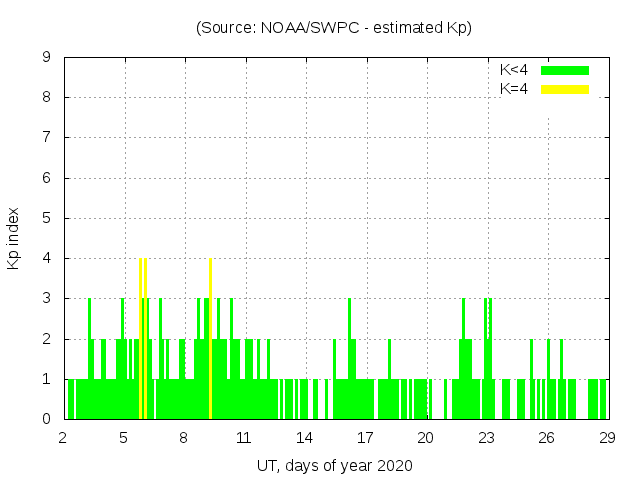This screenshot has height=480, width=640.
Task: Click the x-axis tick label 2
Action: coord(63,438)
